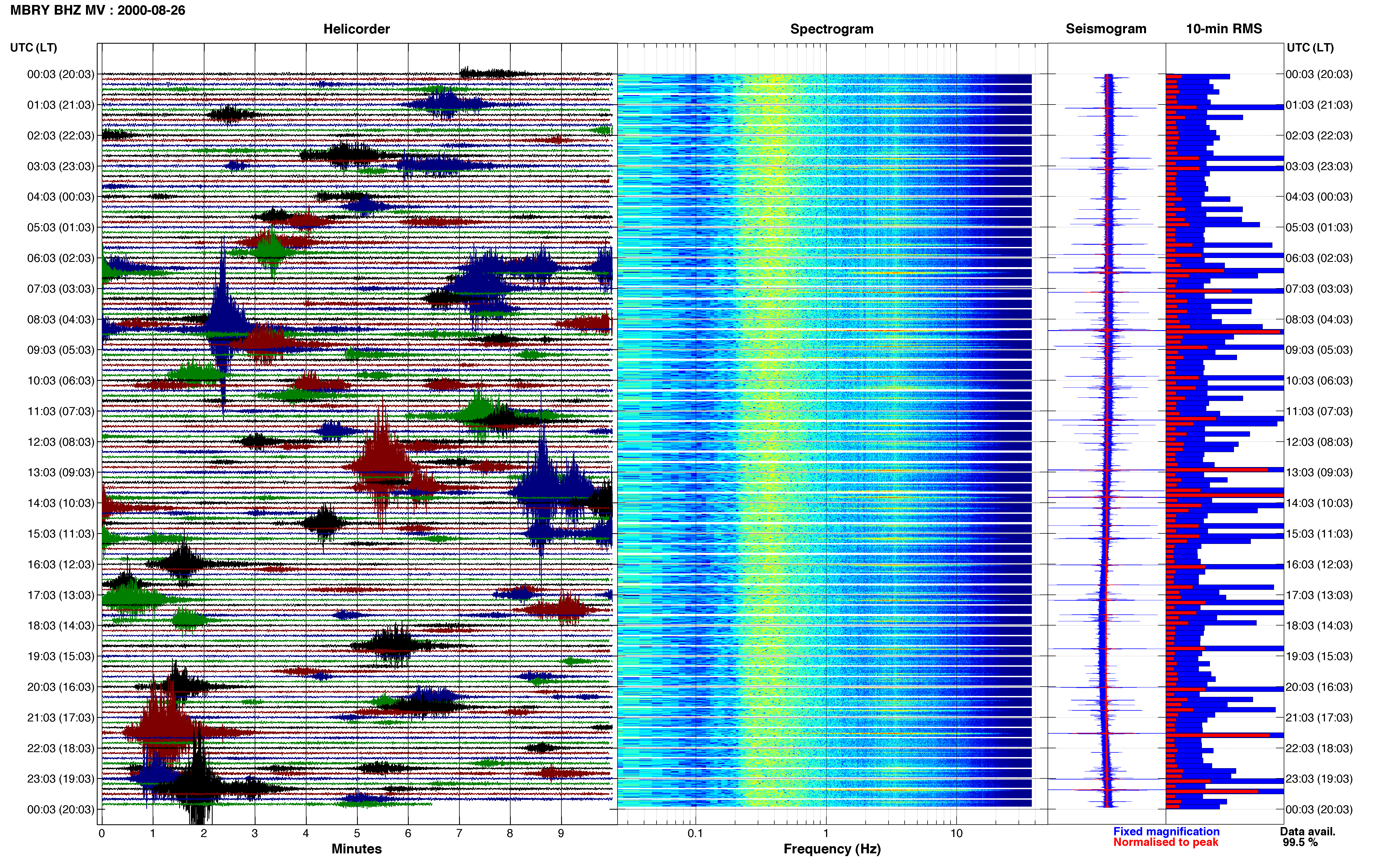Click left time label '03:03 (23:03)'
1388x868 pixels.
pos(60,166)
